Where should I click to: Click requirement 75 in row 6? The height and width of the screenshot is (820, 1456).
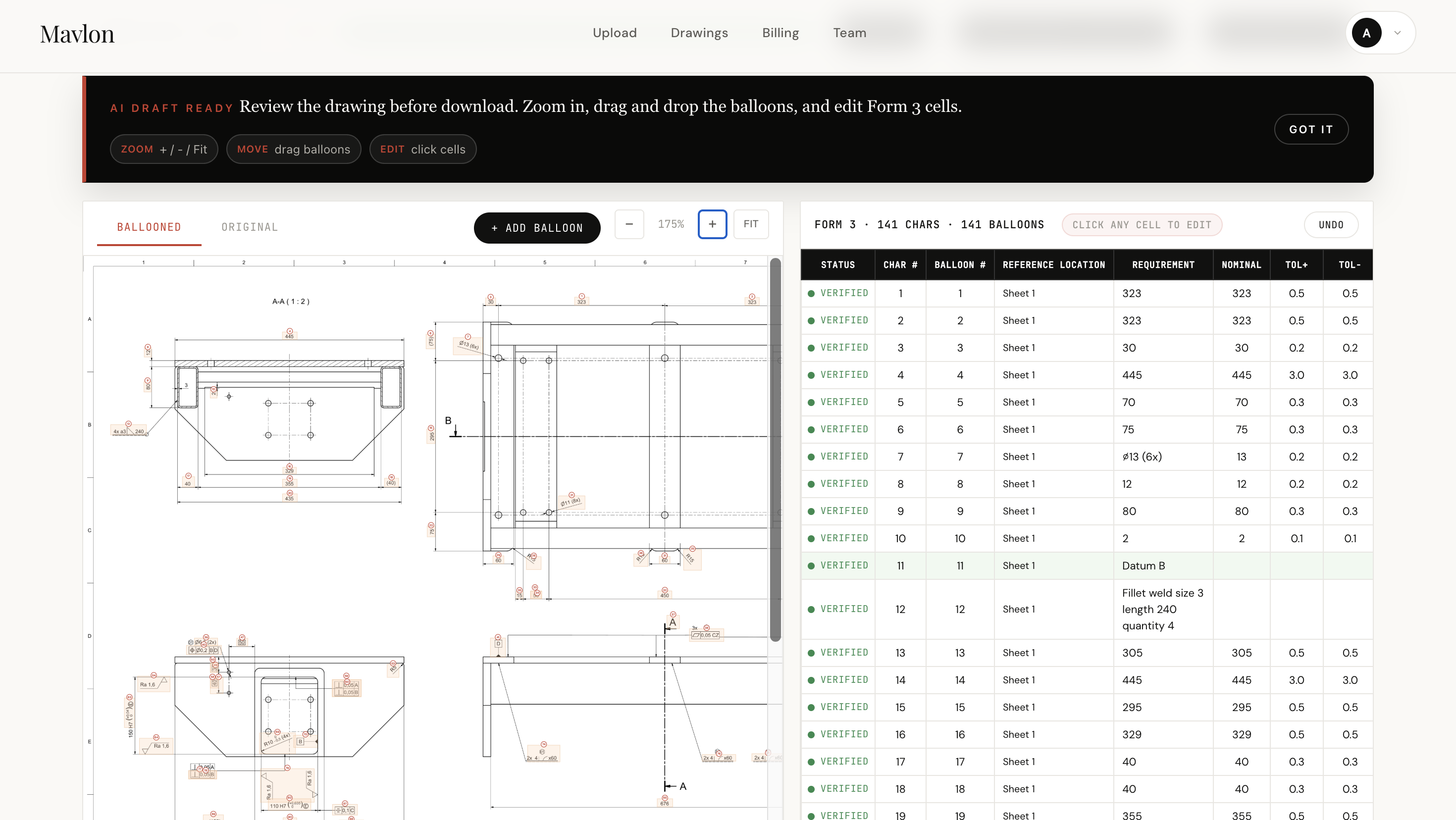(1163, 429)
